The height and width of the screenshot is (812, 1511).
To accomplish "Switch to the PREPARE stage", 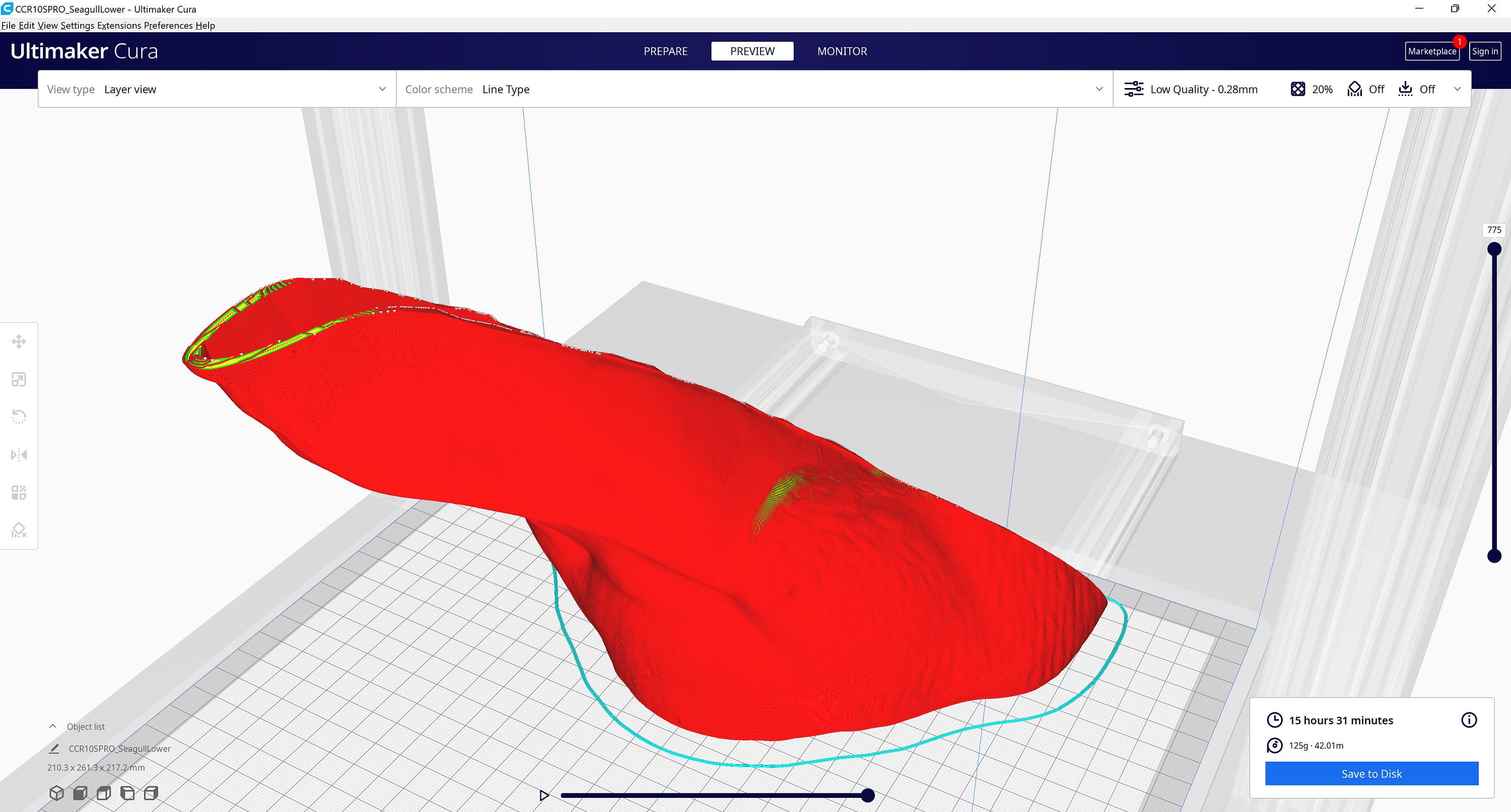I will [x=665, y=51].
